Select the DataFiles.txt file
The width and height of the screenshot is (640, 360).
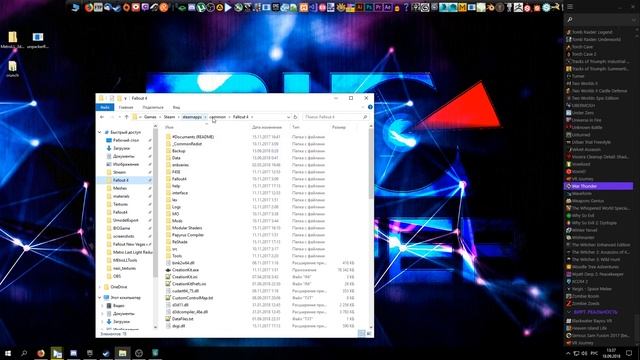[182, 319]
